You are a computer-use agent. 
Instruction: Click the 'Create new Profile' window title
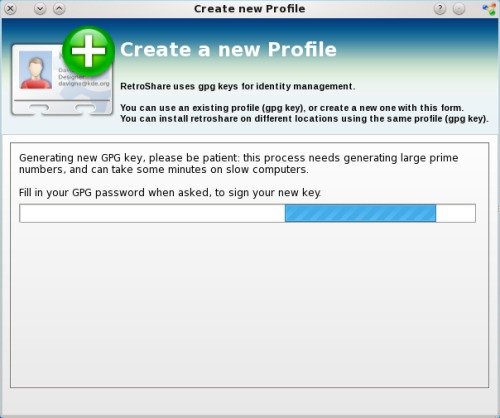click(250, 9)
